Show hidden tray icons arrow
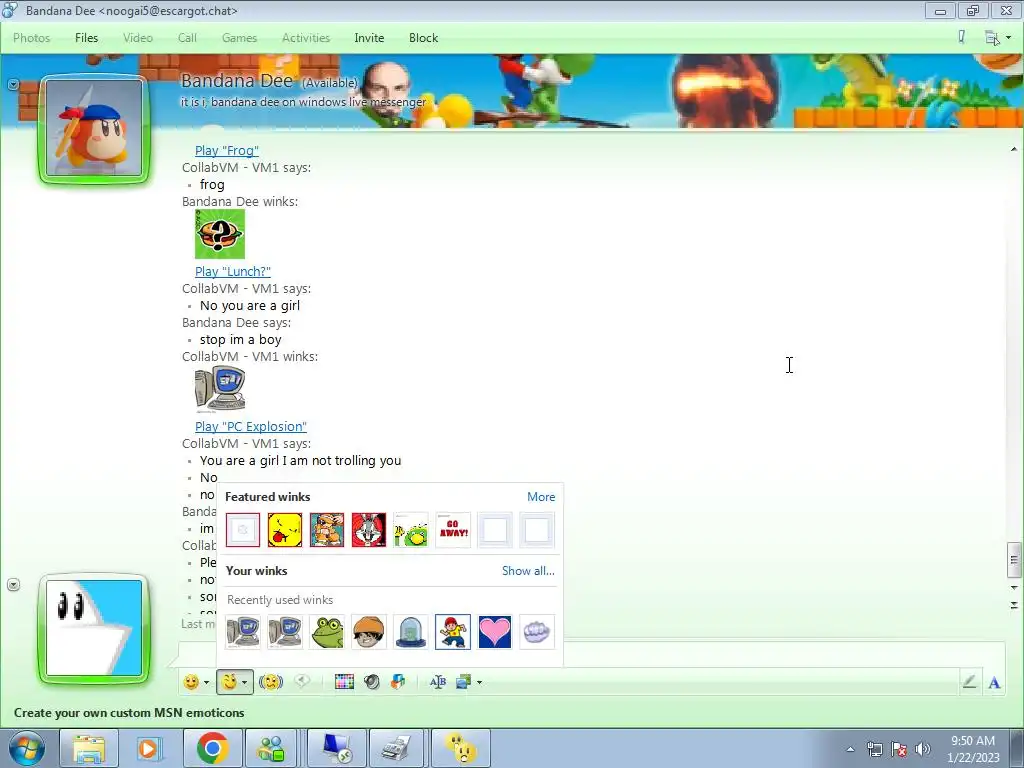Screen dimensions: 1024x768 (850, 749)
